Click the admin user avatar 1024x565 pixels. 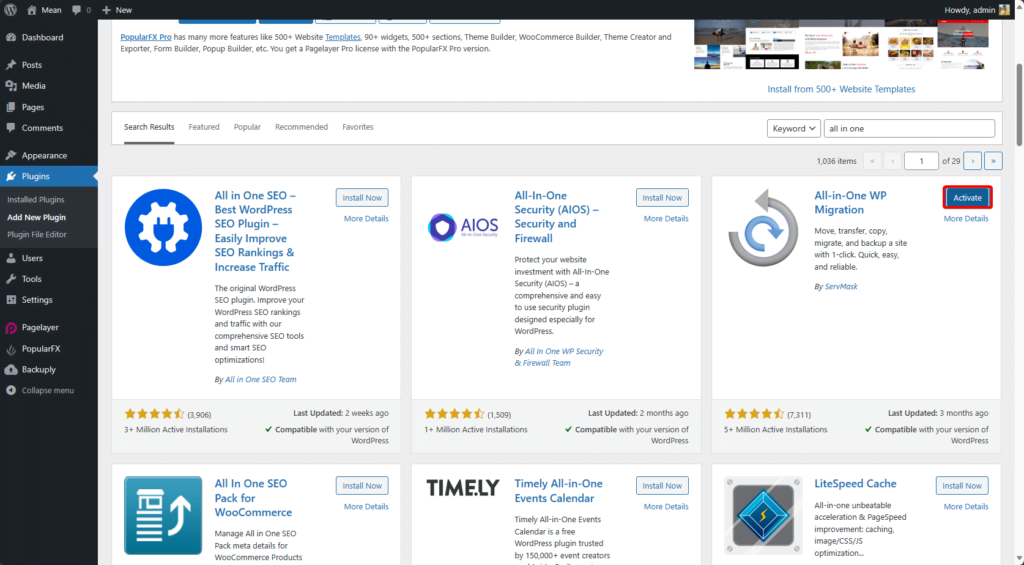[1003, 9]
